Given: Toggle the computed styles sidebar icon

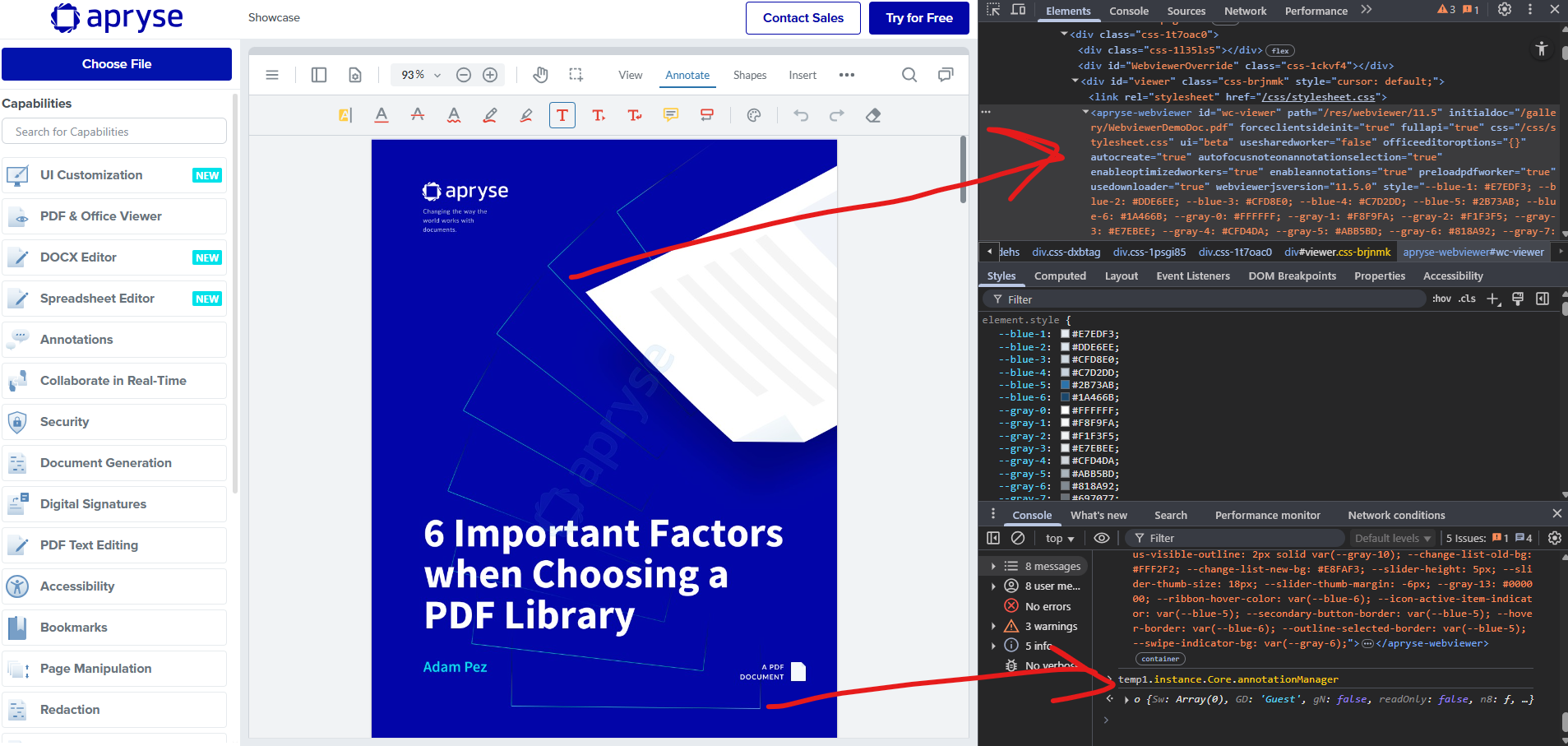Looking at the screenshot, I should [1543, 299].
